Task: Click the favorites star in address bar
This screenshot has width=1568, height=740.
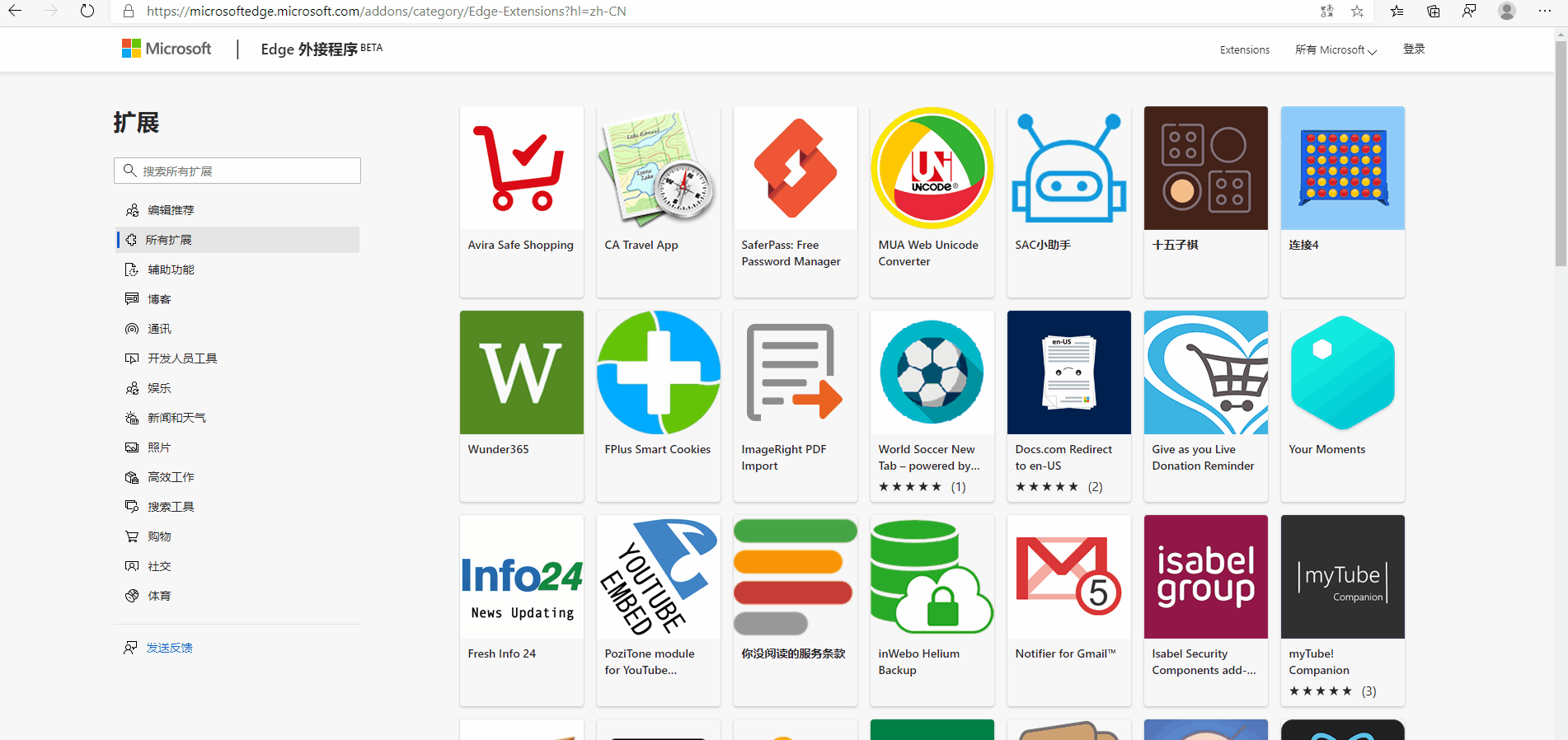Action: tap(1357, 12)
